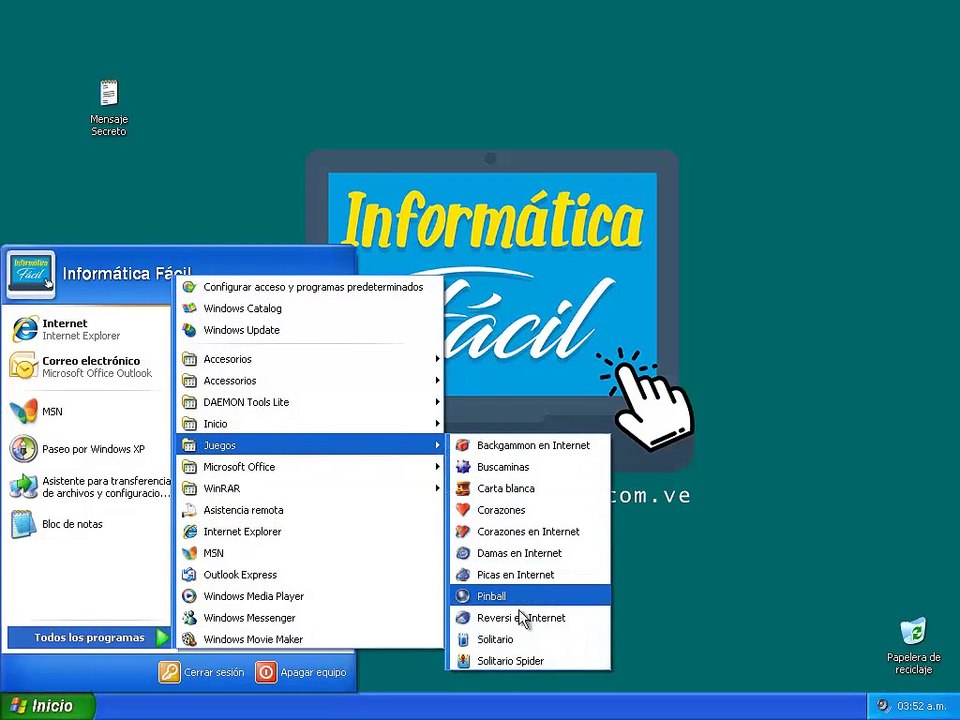
Task: Click the system tray notification icon
Action: pos(883,705)
